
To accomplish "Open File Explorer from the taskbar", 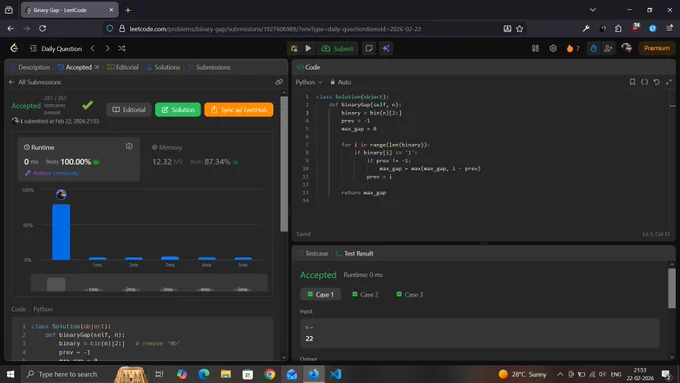I will (226, 374).
